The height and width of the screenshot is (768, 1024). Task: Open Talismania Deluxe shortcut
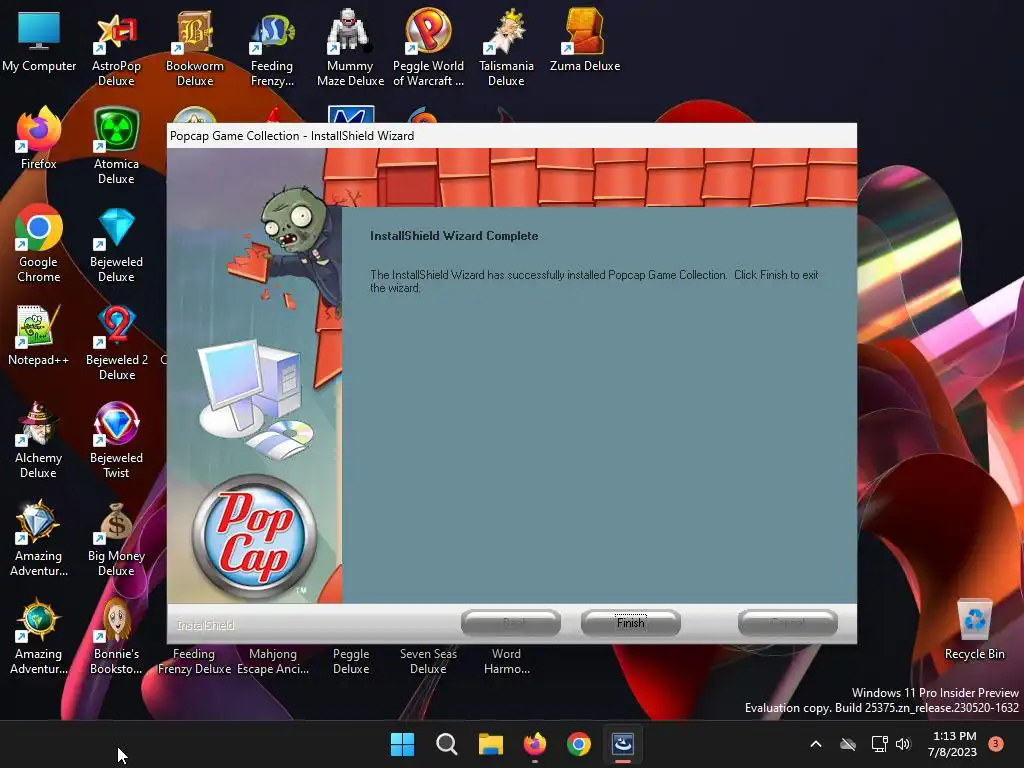tap(506, 49)
